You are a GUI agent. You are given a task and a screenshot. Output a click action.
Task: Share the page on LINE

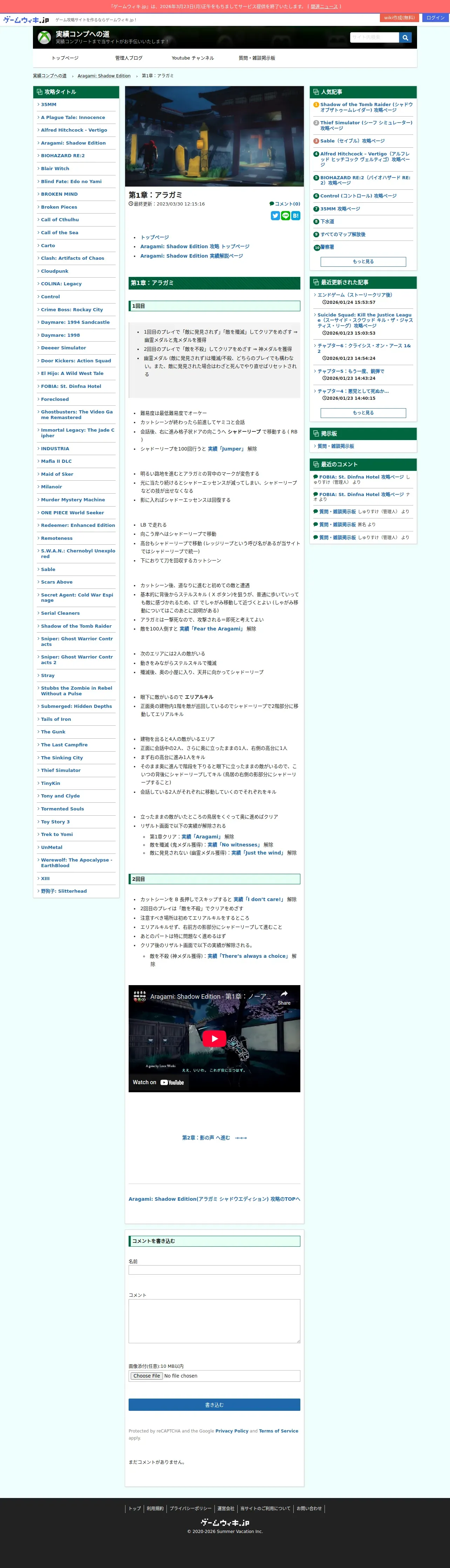[285, 216]
